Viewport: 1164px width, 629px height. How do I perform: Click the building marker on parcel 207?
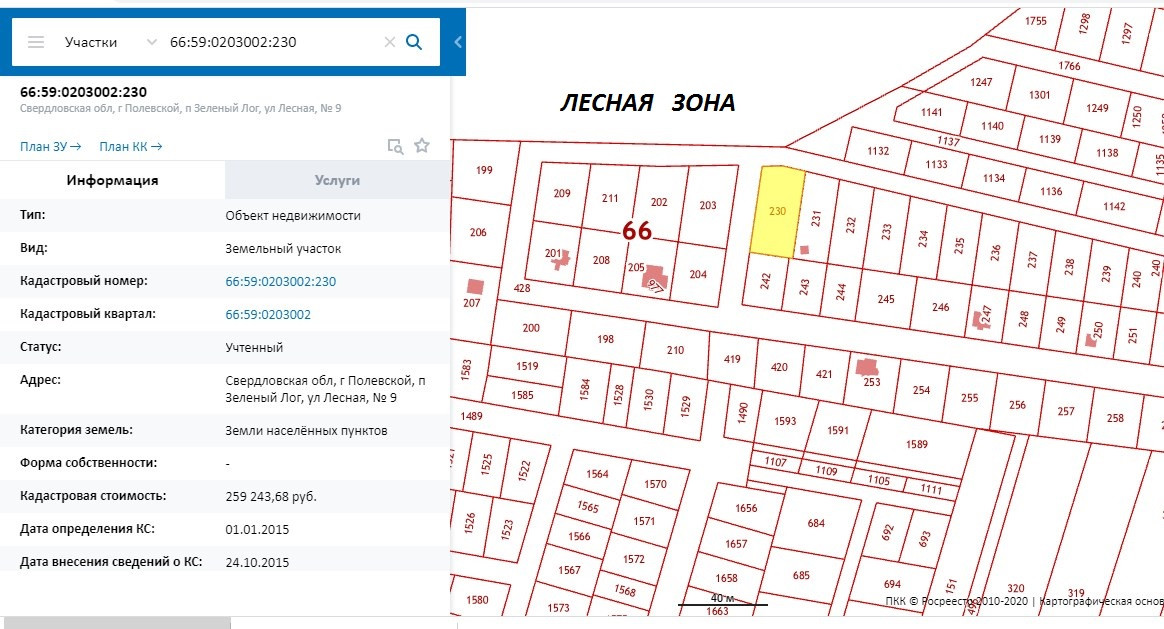click(x=474, y=286)
